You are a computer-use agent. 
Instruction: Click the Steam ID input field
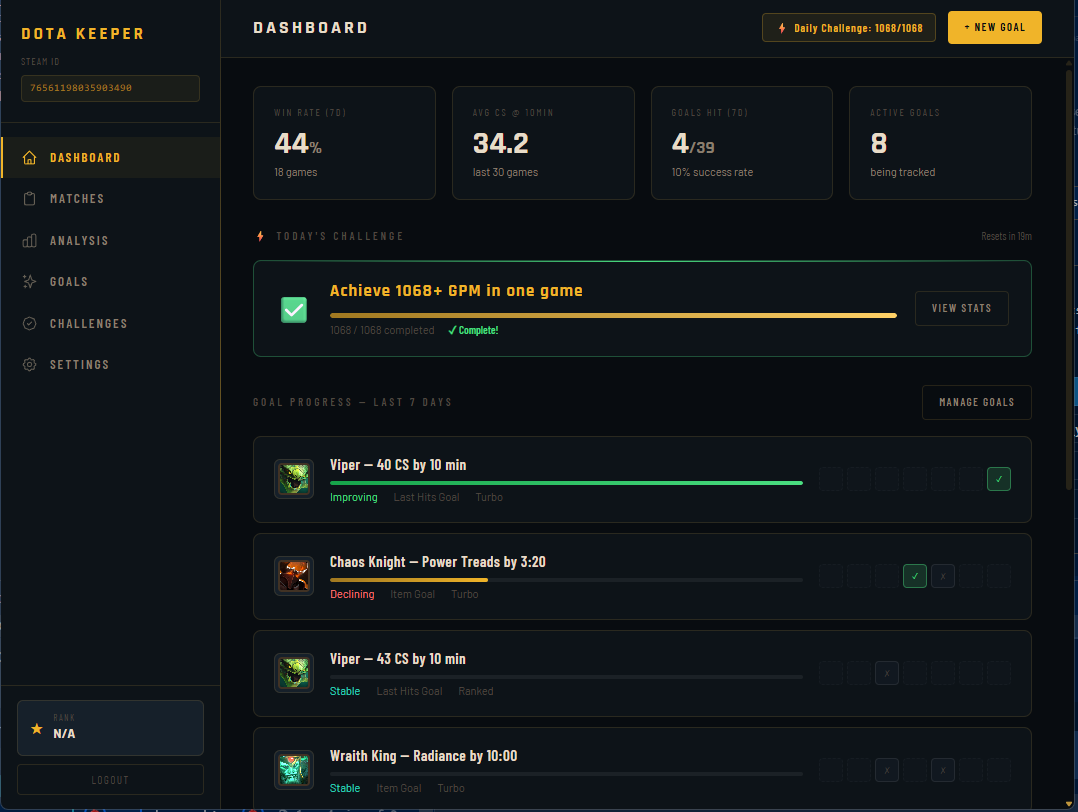tap(110, 88)
